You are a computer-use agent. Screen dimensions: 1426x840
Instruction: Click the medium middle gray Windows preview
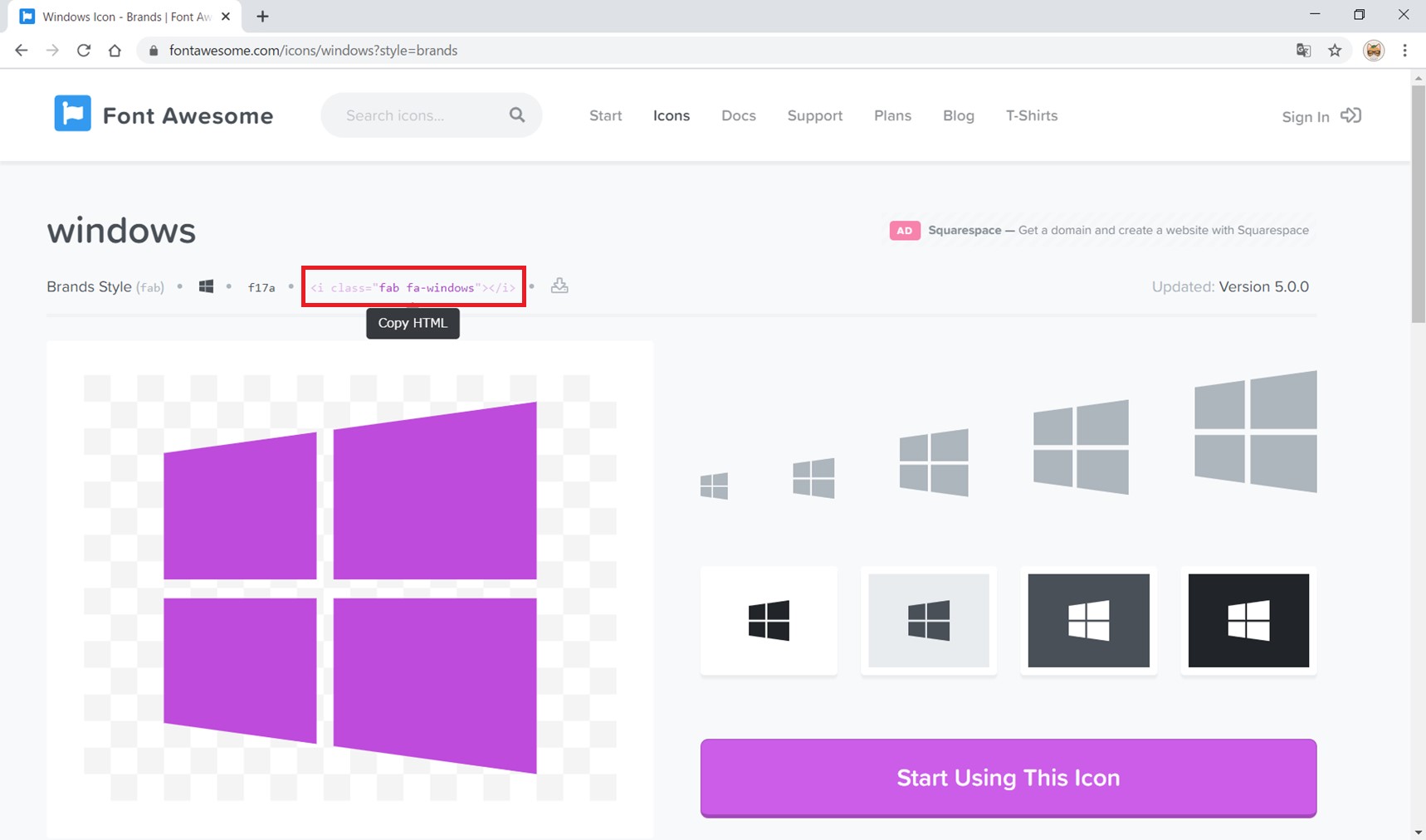coord(934,462)
